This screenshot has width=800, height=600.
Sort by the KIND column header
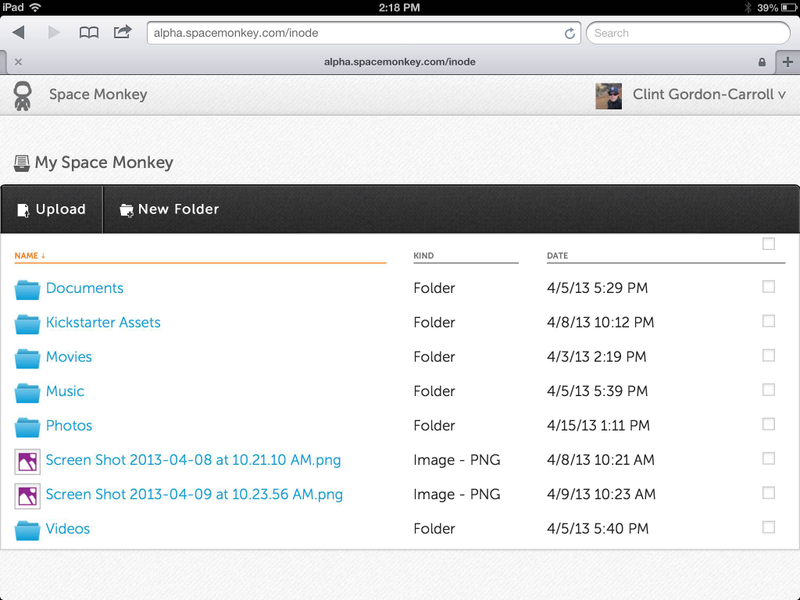[x=423, y=256]
